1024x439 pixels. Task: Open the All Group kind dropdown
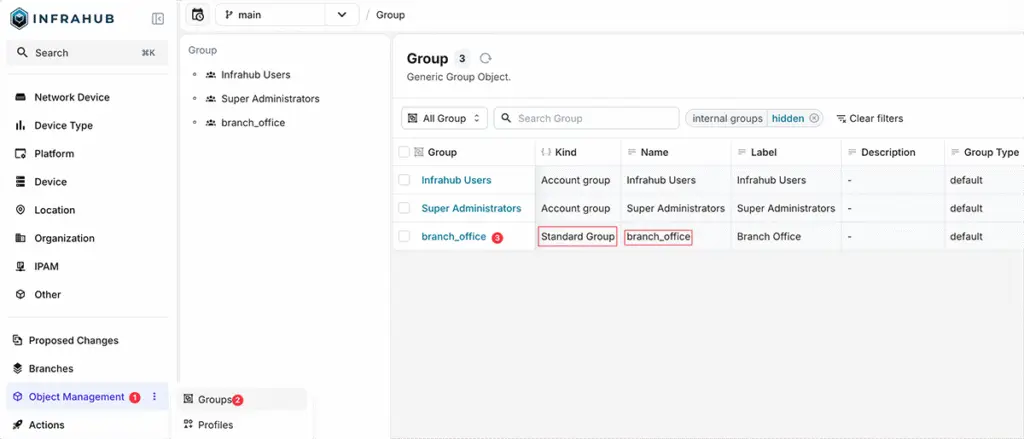[444, 118]
